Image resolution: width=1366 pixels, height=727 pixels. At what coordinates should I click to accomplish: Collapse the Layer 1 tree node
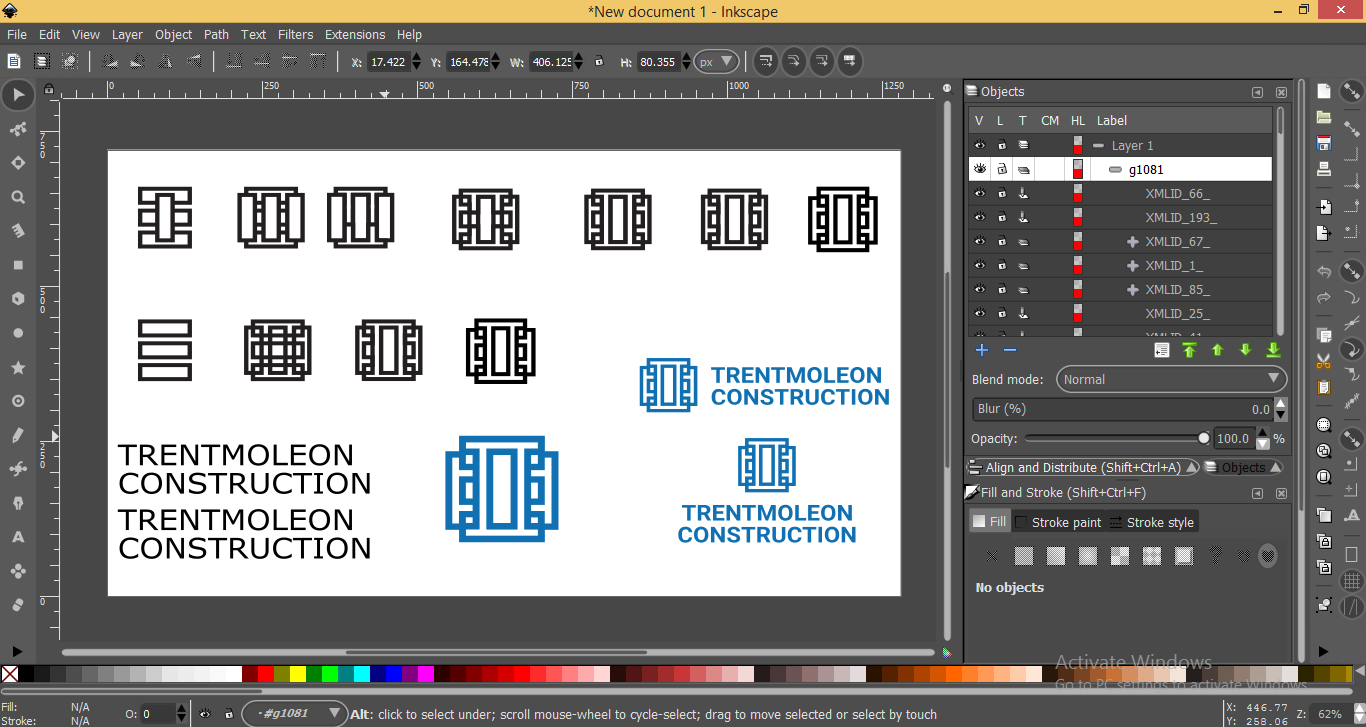(x=1099, y=146)
